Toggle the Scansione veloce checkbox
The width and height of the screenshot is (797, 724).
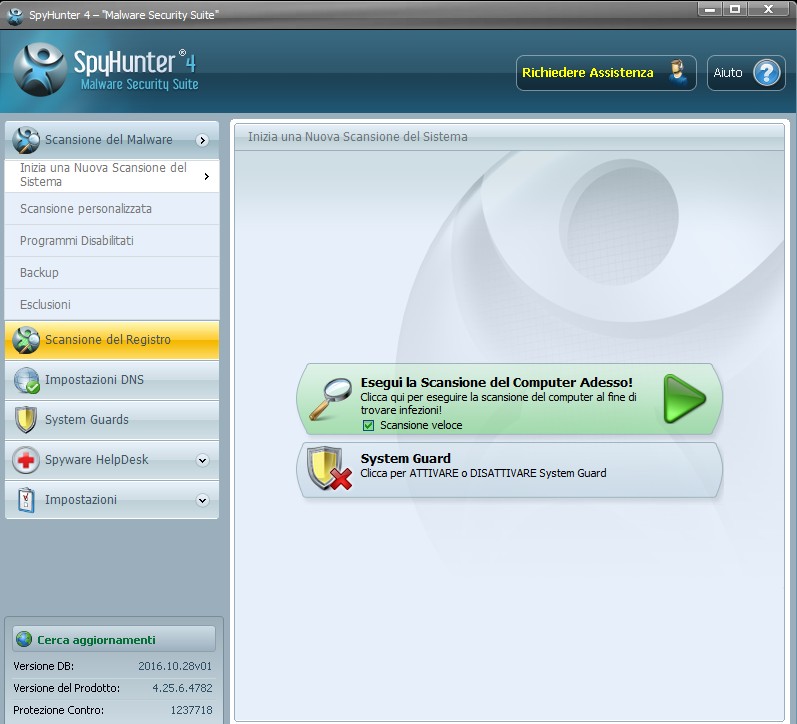tap(369, 425)
